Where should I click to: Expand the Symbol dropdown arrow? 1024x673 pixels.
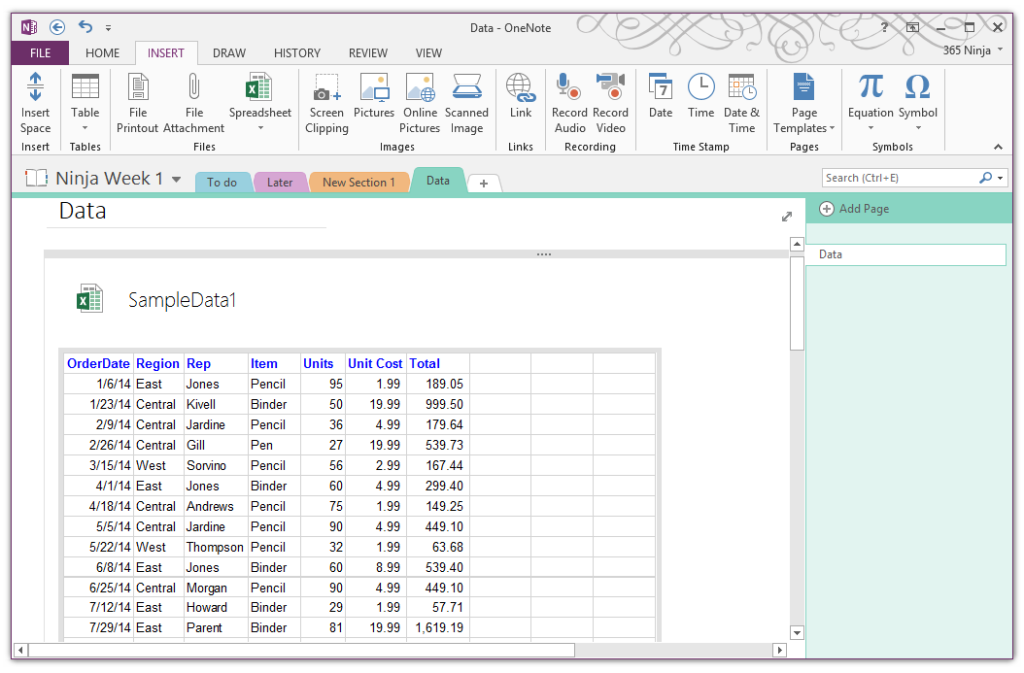pyautogui.click(x=918, y=128)
